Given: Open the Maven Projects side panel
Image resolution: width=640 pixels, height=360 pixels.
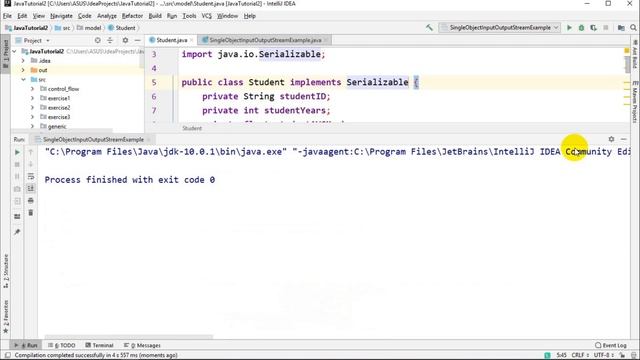Looking at the screenshot, I should click(x=635, y=101).
